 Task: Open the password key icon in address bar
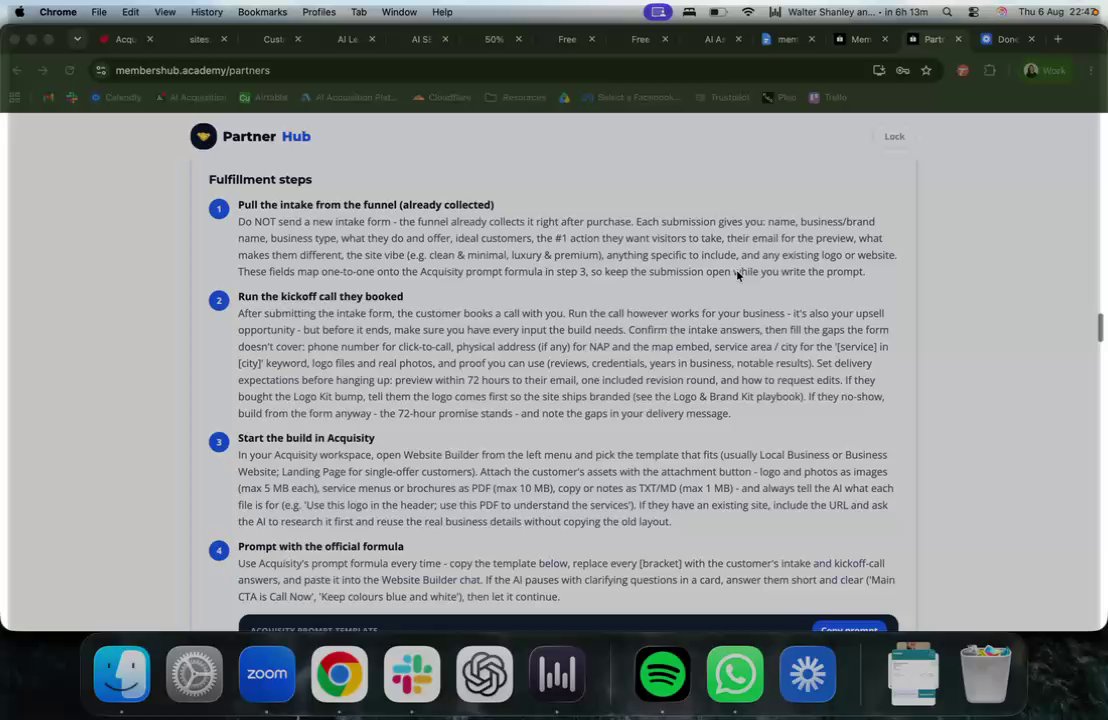pyautogui.click(x=902, y=70)
